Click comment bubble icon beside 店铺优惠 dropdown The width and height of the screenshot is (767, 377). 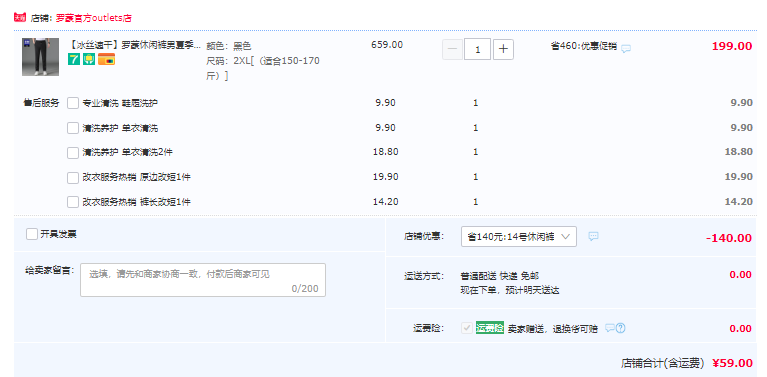[593, 236]
